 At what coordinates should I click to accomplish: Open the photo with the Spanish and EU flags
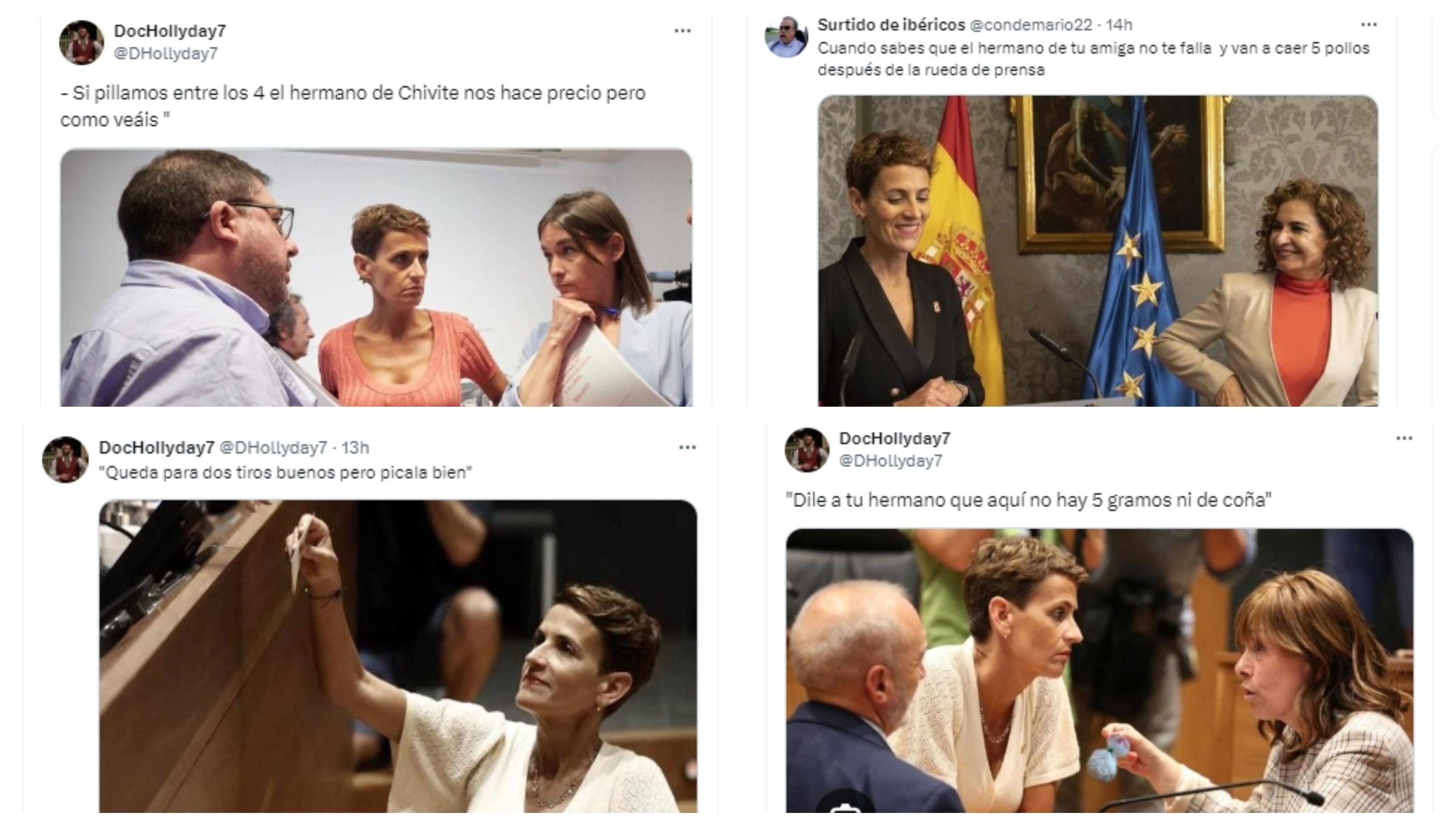[1098, 251]
